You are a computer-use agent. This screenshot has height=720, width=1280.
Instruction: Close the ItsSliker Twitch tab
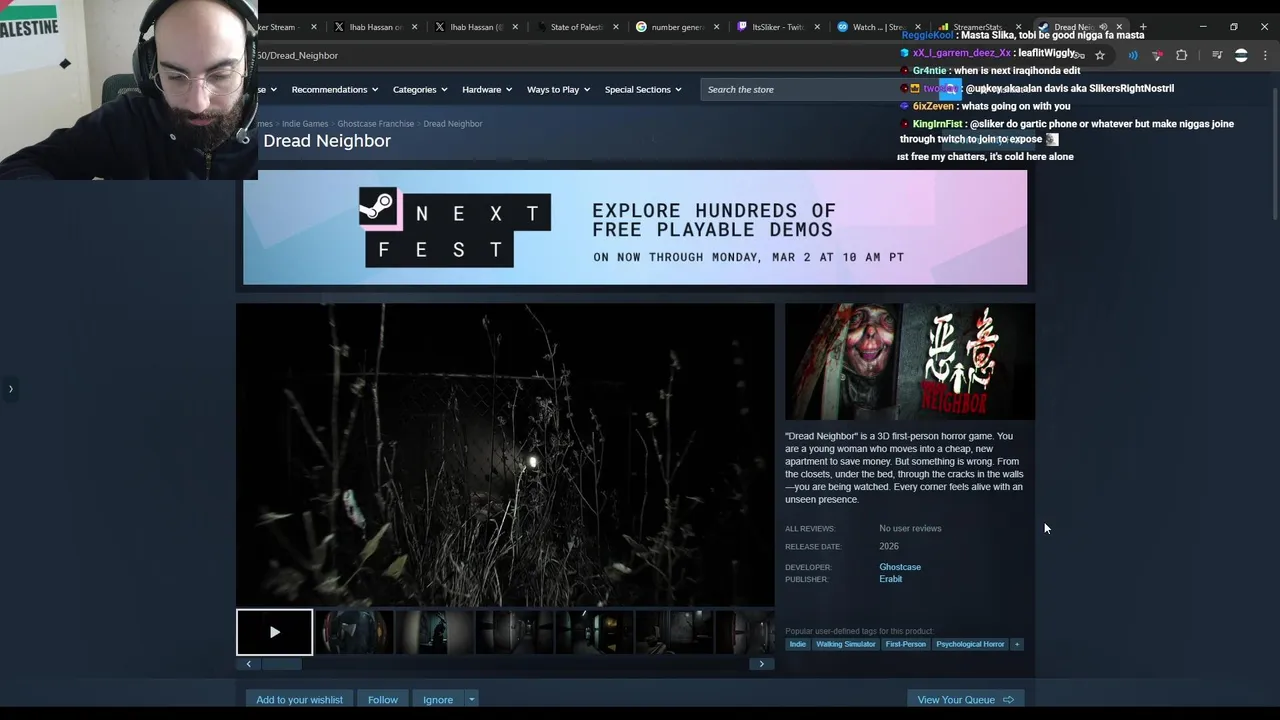(x=817, y=27)
